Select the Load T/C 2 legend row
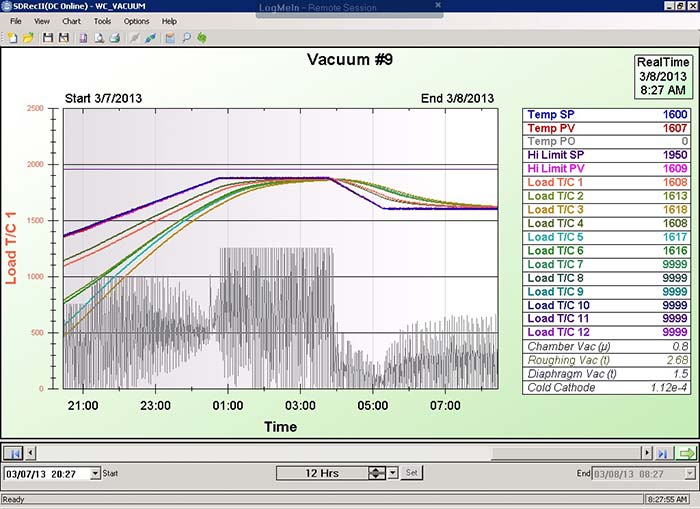Viewport: 700px width, 509px height. (x=606, y=196)
